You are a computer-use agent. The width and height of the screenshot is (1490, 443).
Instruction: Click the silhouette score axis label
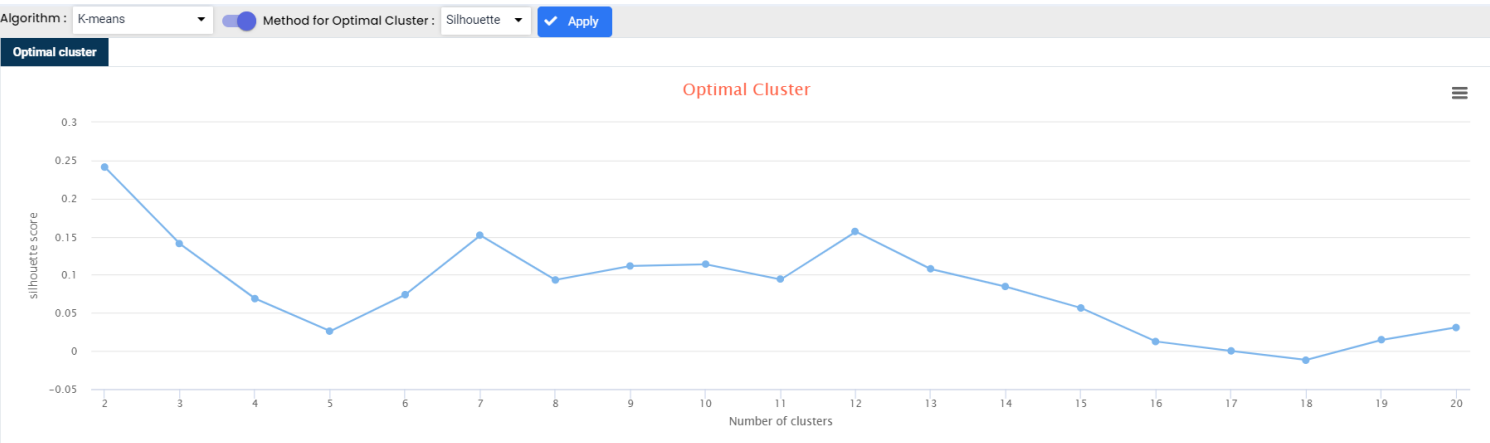tap(33, 256)
